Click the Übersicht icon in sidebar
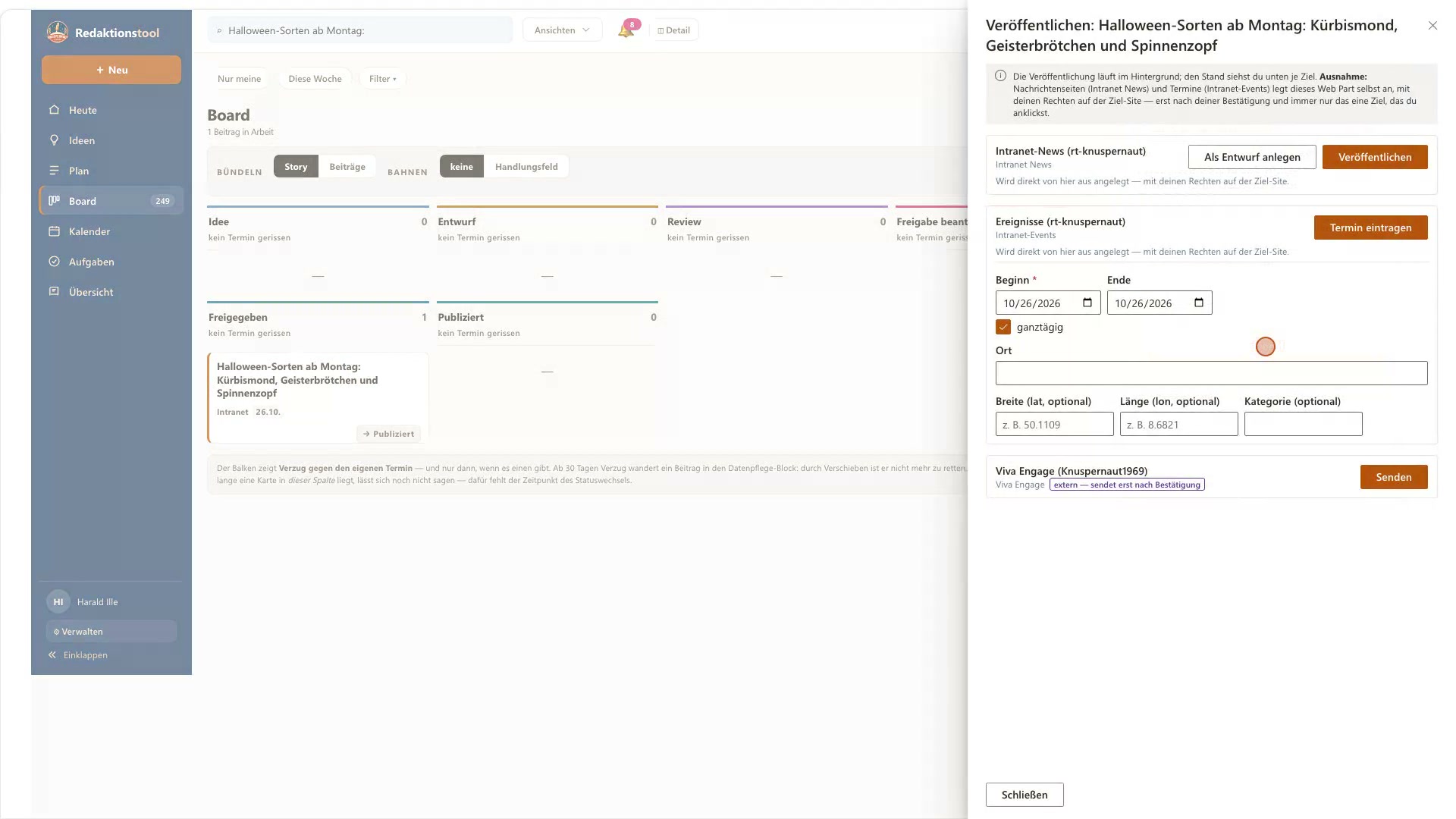The height and width of the screenshot is (819, 1456). pyautogui.click(x=54, y=292)
